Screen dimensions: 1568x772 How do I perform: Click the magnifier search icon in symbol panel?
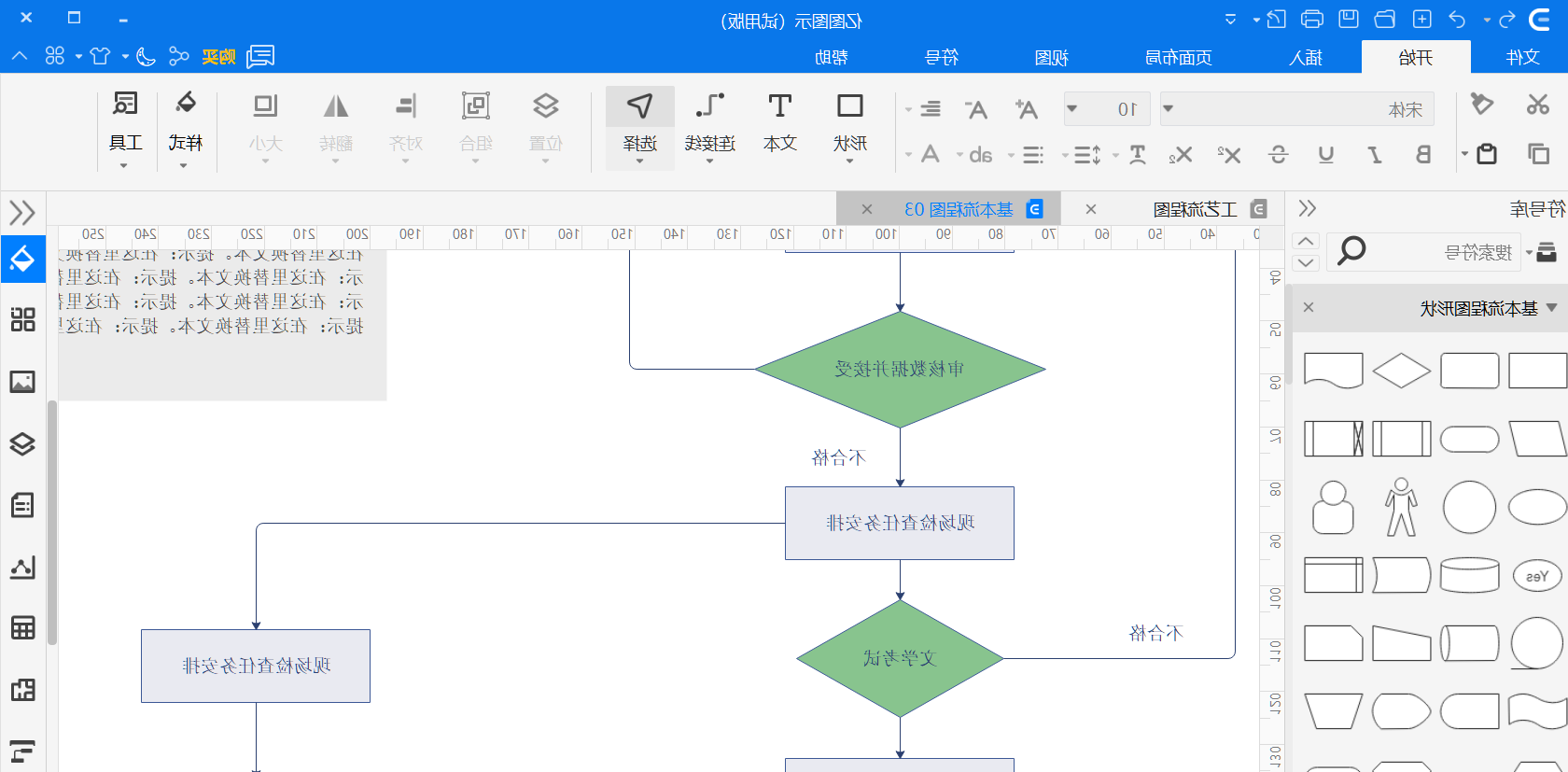[1351, 251]
